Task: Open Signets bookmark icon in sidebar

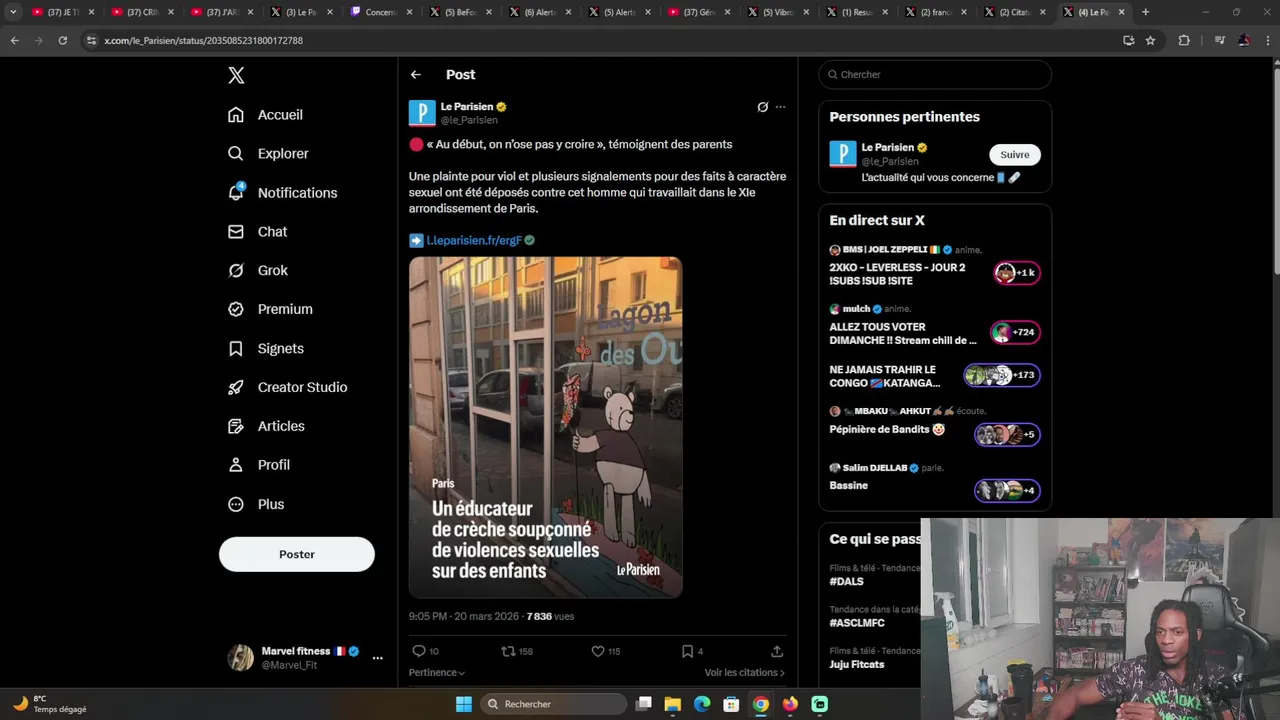Action: [x=236, y=348]
